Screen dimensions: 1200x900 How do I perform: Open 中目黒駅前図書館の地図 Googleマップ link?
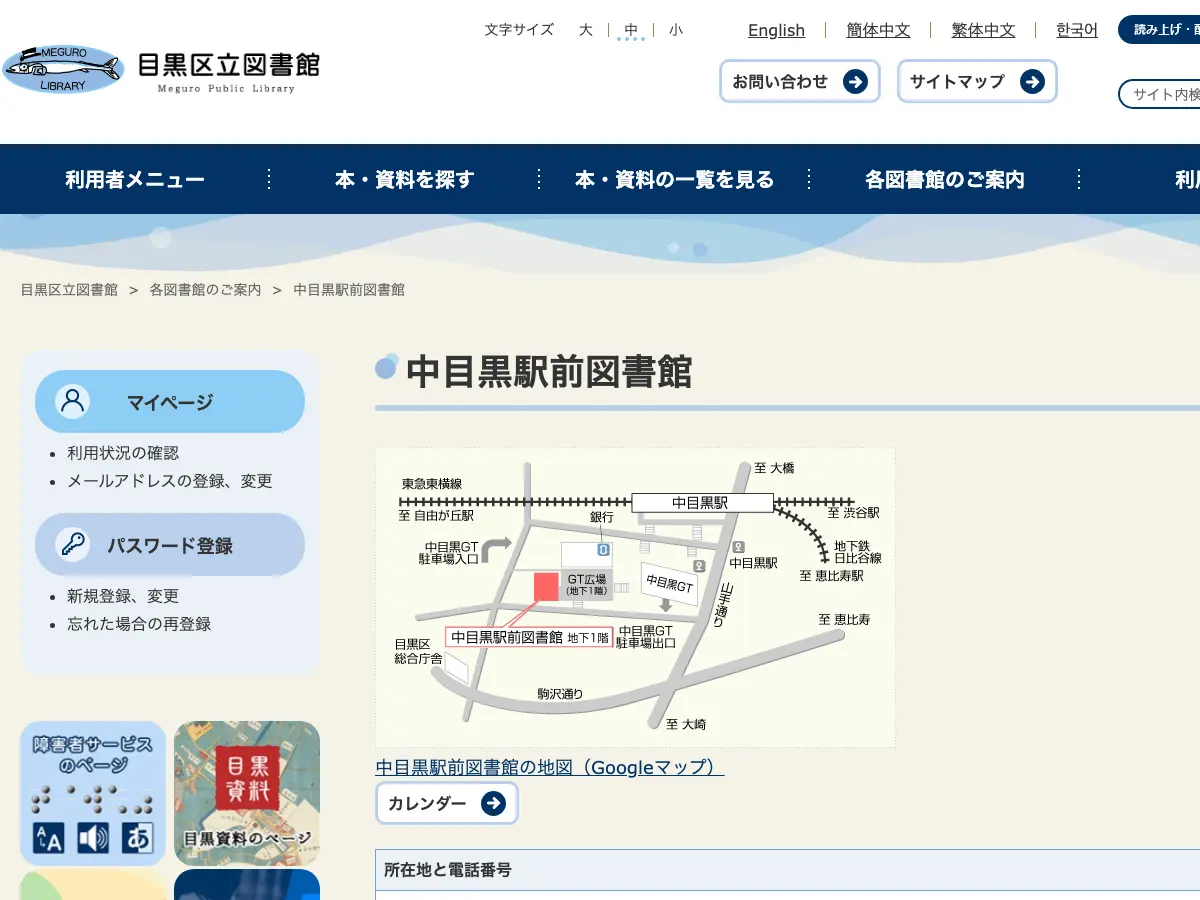click(x=550, y=768)
